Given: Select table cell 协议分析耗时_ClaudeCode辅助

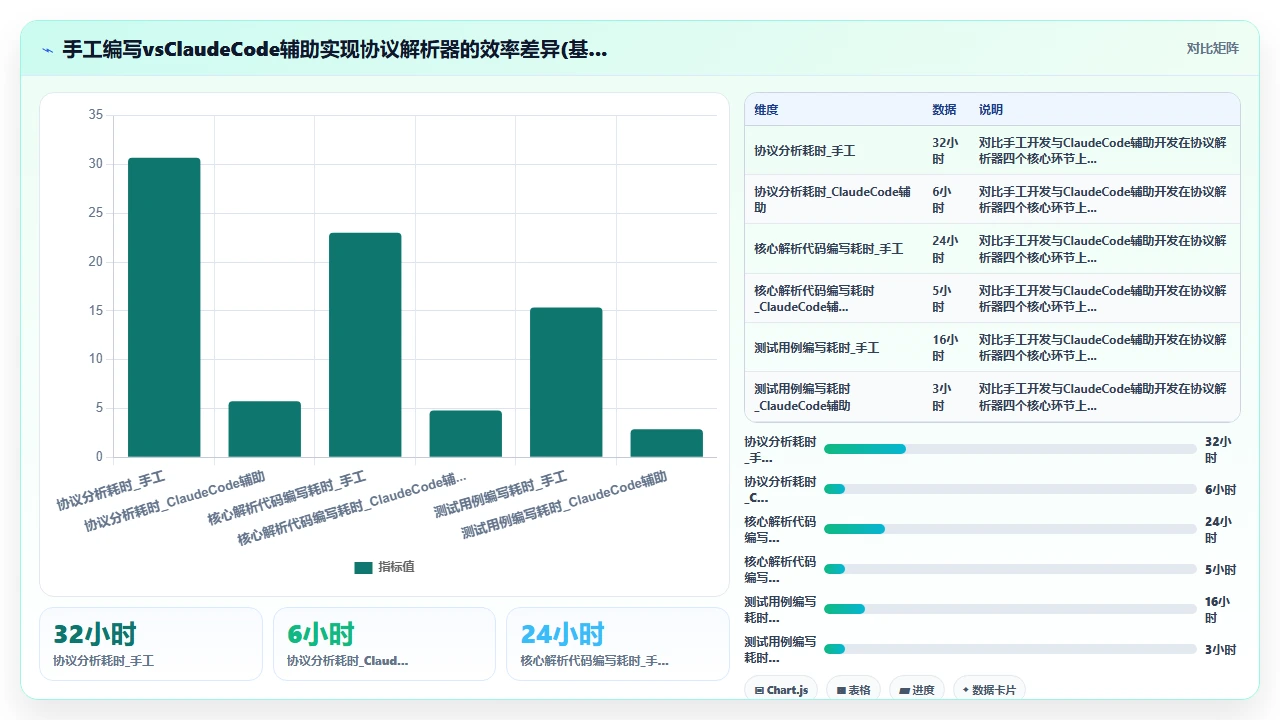Looking at the screenshot, I should click(x=832, y=200).
